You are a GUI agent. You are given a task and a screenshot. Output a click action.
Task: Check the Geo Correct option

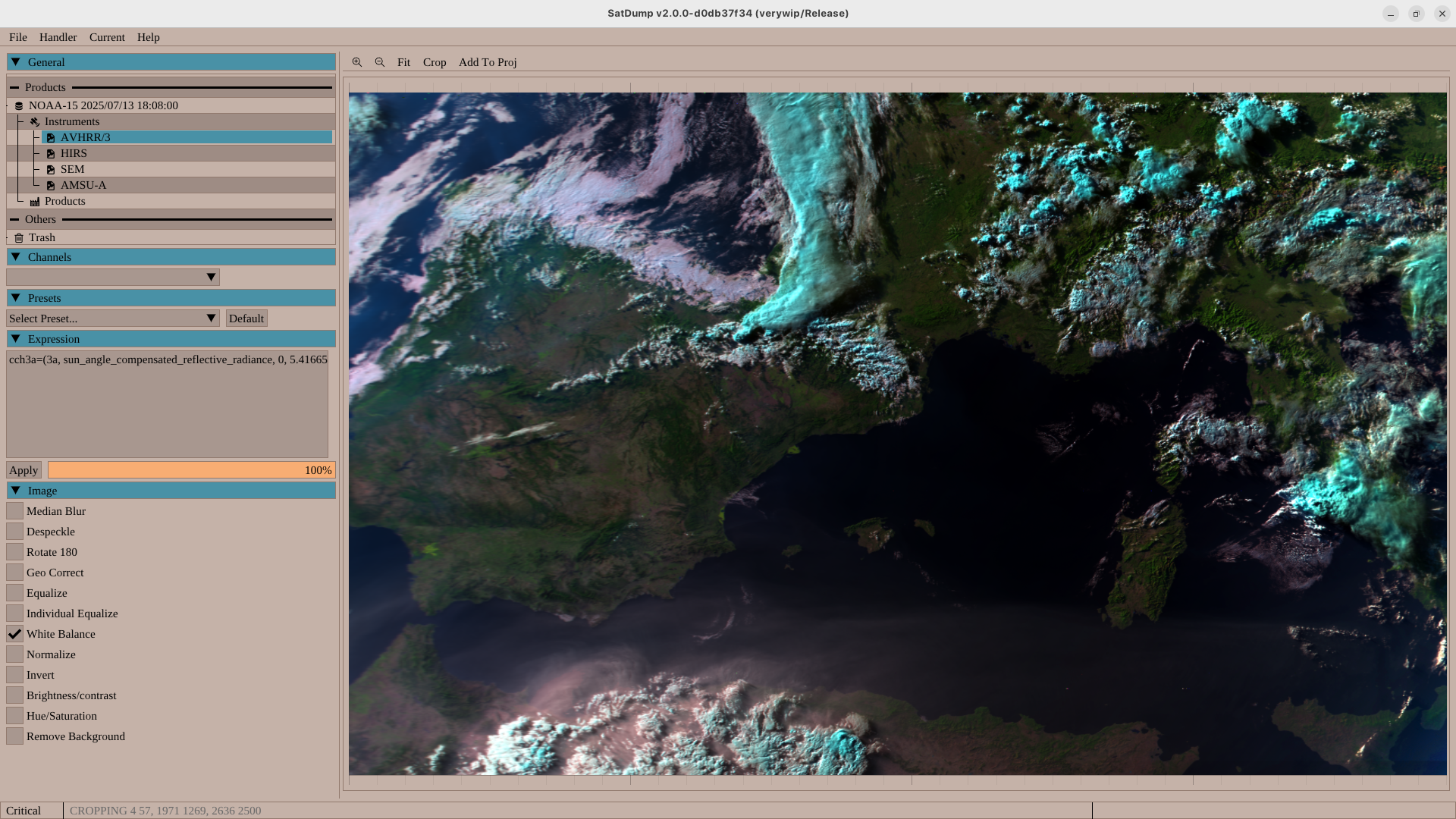[14, 573]
